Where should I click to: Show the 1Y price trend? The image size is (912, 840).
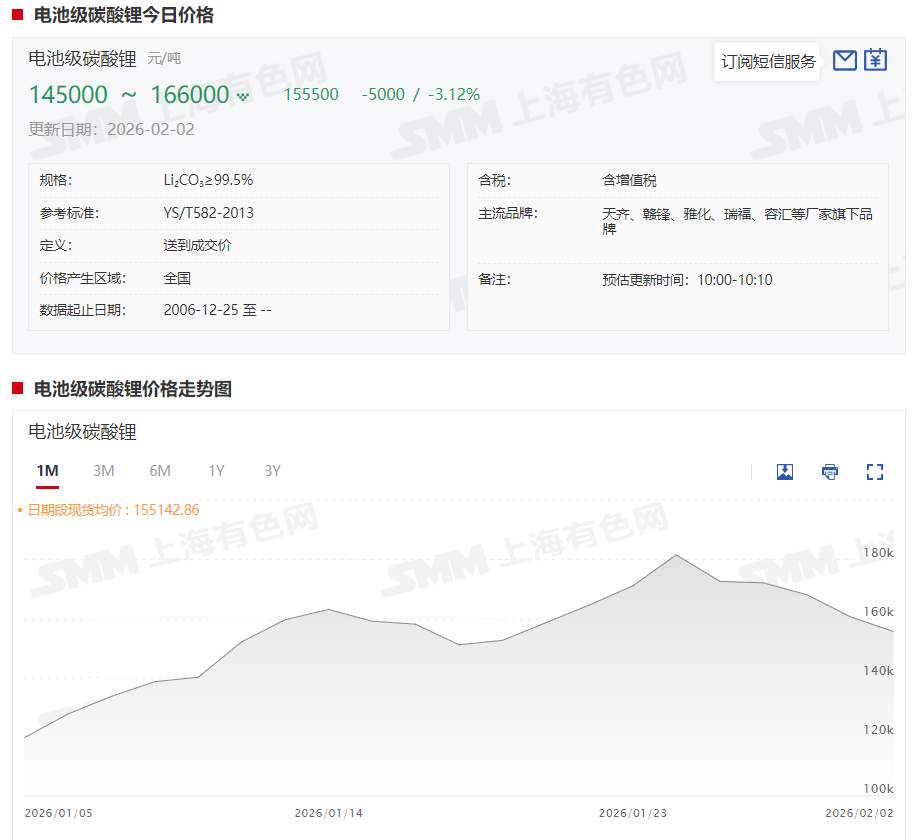(x=216, y=471)
